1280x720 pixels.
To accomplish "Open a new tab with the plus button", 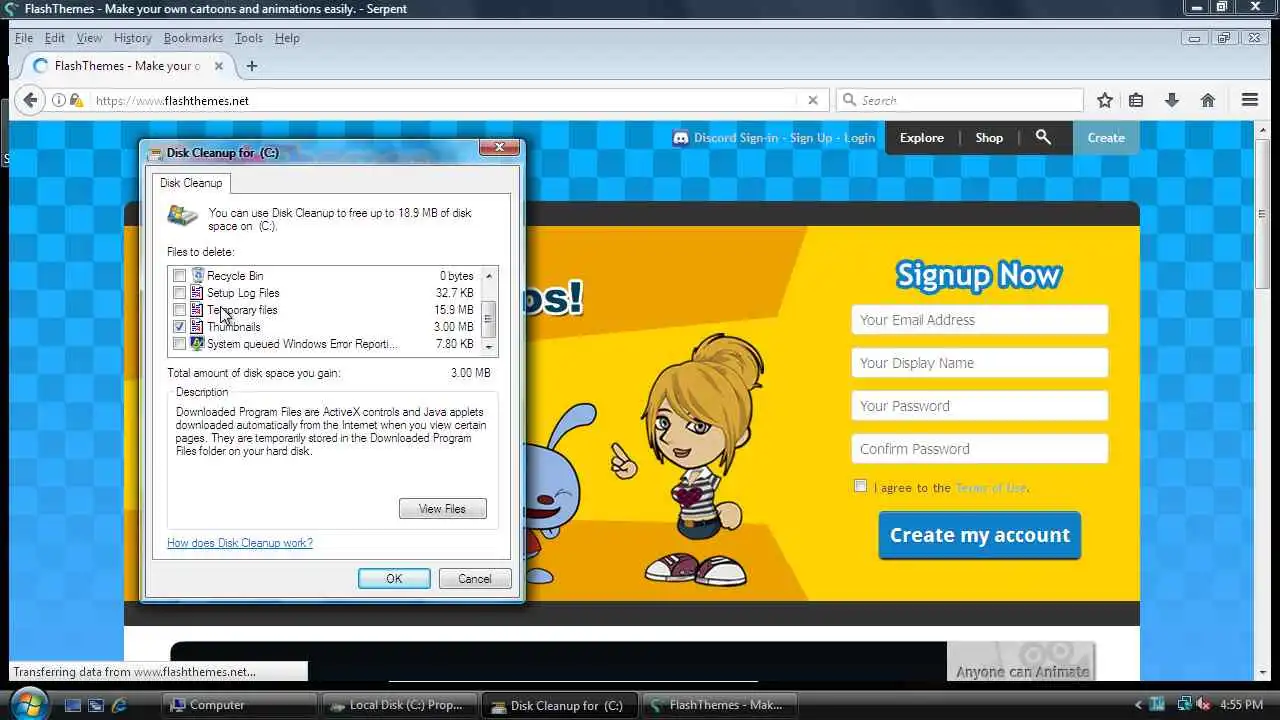I will tap(252, 66).
